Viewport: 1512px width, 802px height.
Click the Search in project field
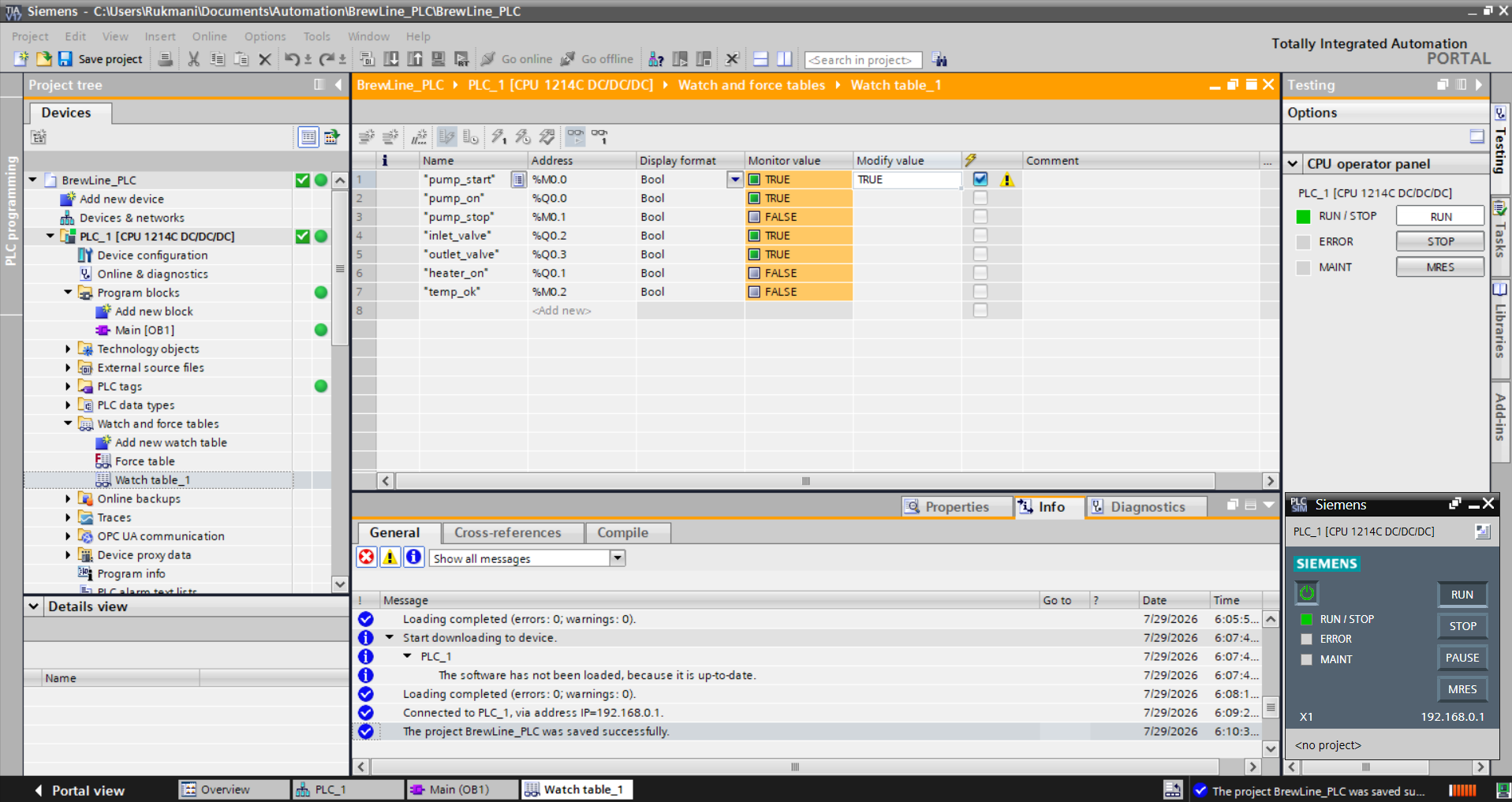pos(863,60)
